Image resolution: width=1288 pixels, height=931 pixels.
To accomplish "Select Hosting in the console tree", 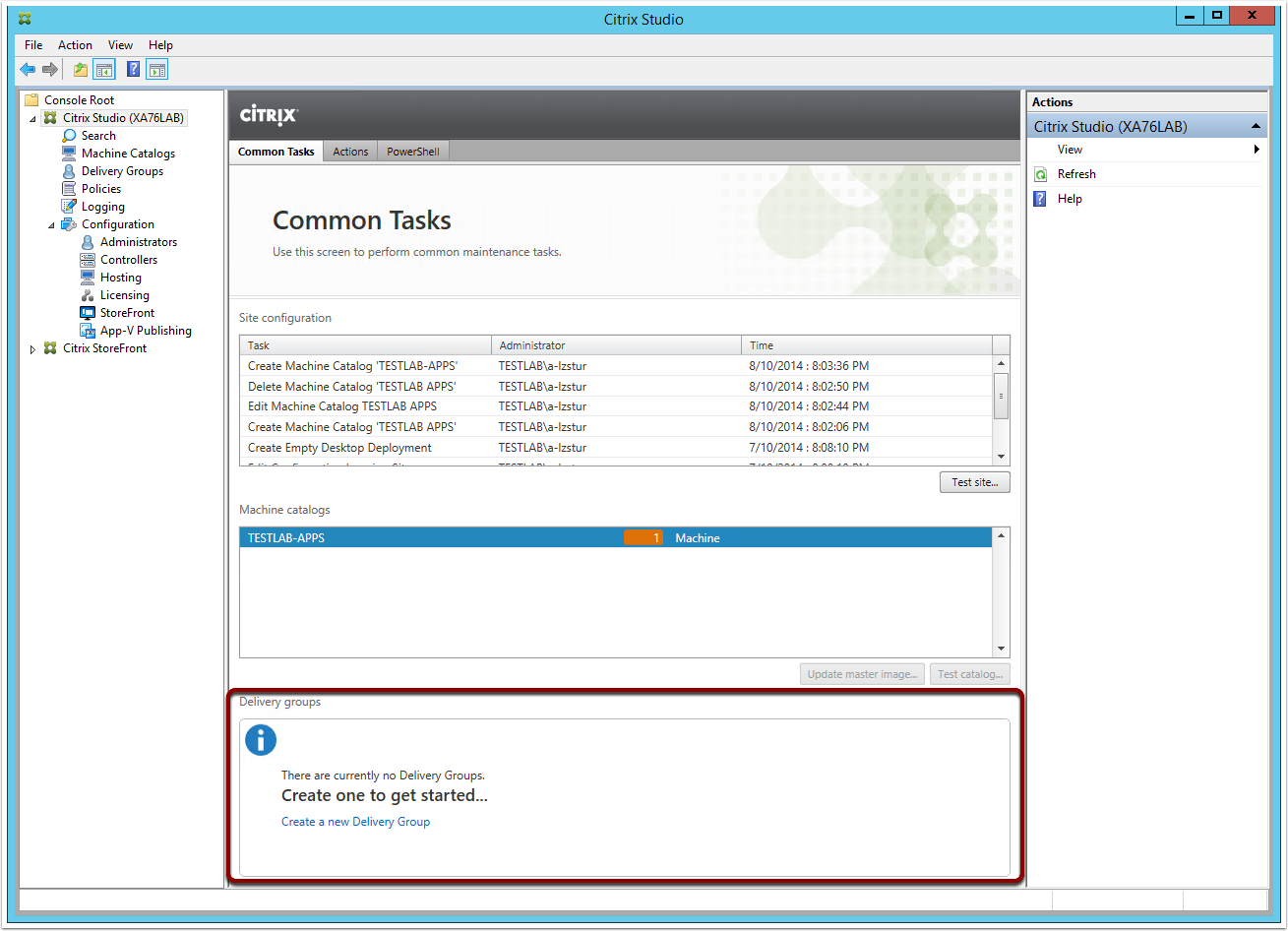I will click(121, 278).
